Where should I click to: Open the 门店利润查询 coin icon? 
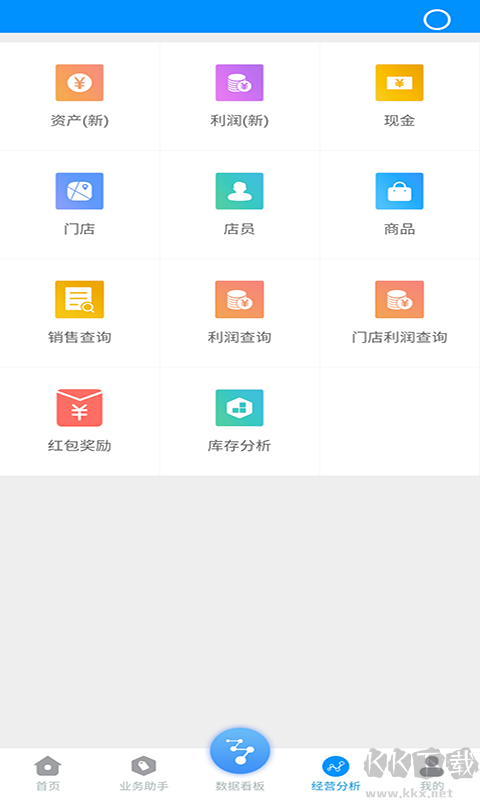[399, 299]
